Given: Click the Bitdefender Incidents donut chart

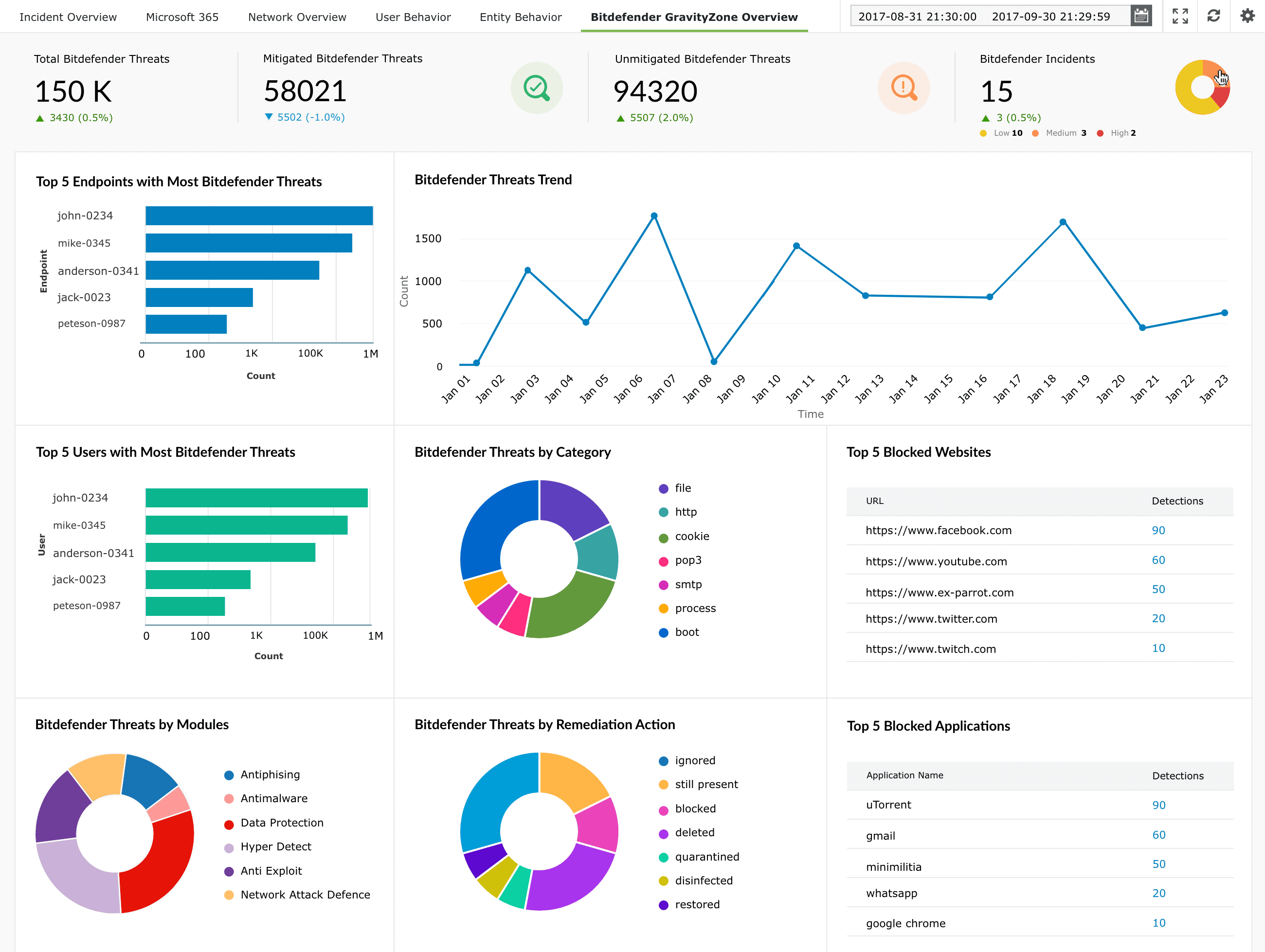Looking at the screenshot, I should [1202, 88].
